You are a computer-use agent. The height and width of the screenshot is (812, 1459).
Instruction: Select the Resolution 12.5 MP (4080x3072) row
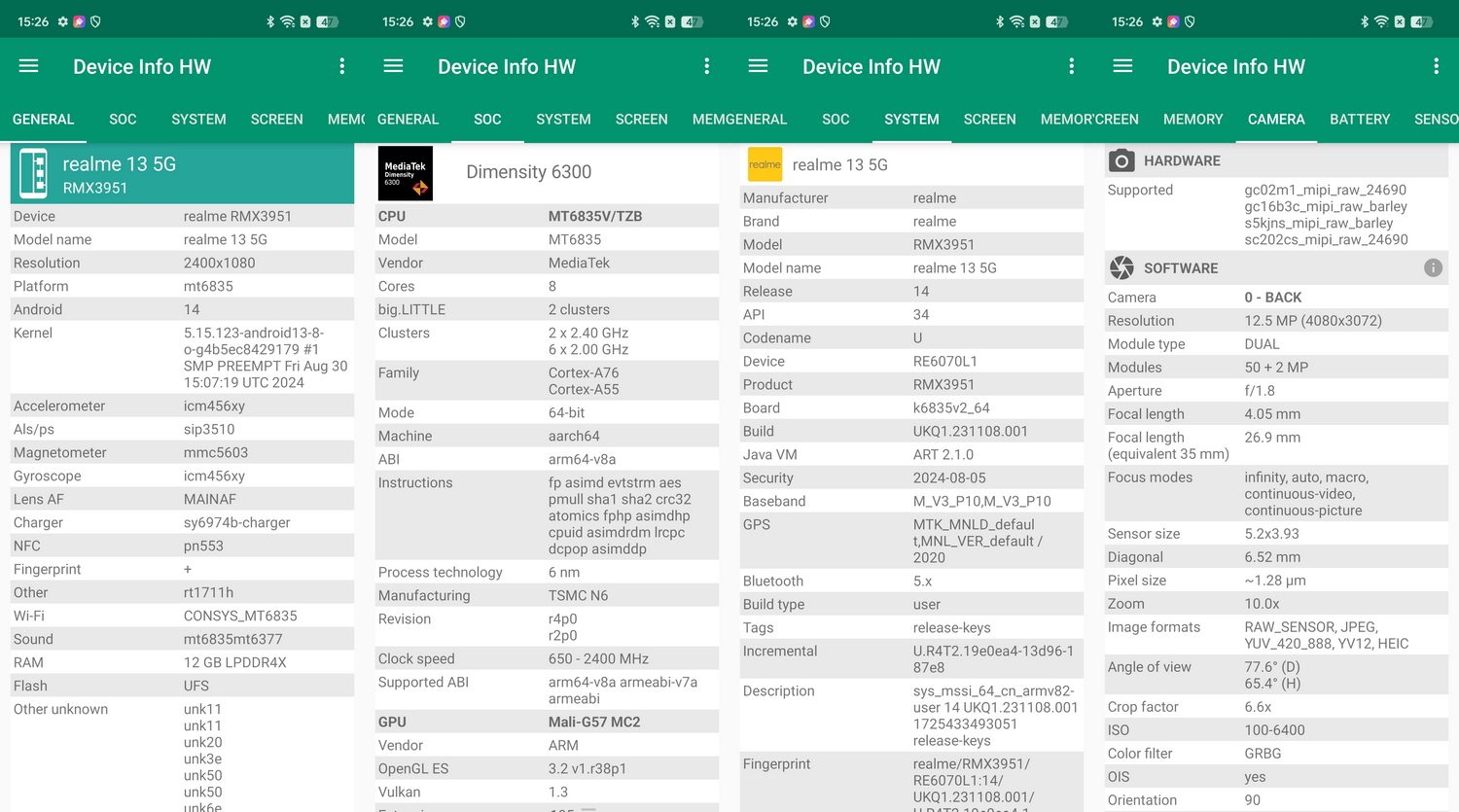1276,321
